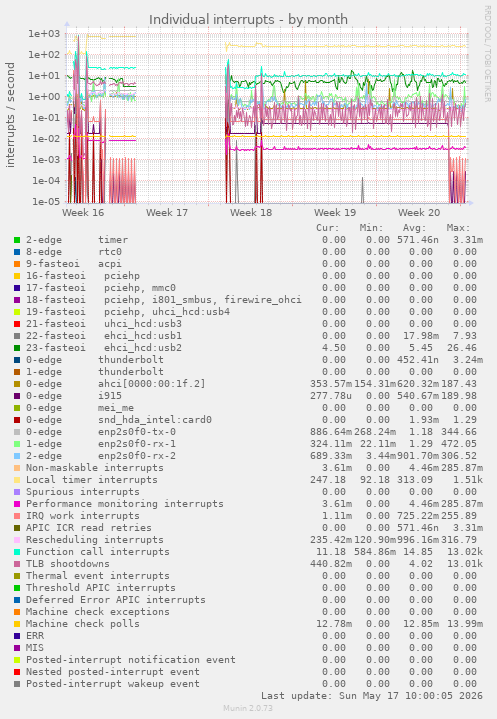Click the RRDTOOL / TOBI OETIKER watermark
Screen dimensions: 497x719
click(488, 54)
